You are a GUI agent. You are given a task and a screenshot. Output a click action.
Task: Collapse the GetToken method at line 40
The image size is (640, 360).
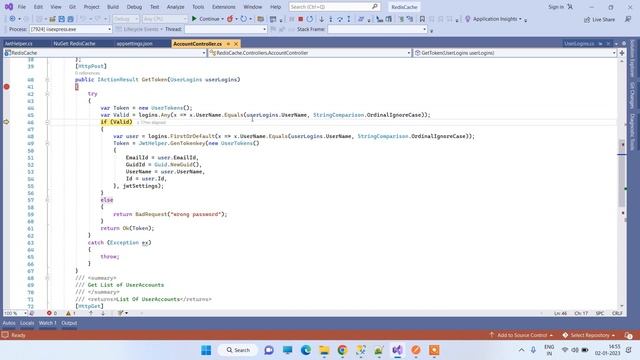(47, 80)
